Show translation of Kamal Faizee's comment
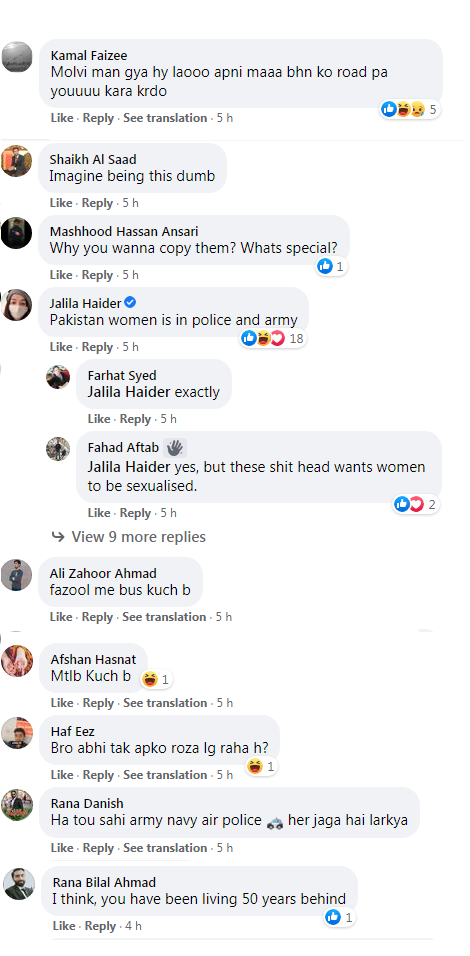Viewport: 470px width, 956px height. tap(165, 118)
